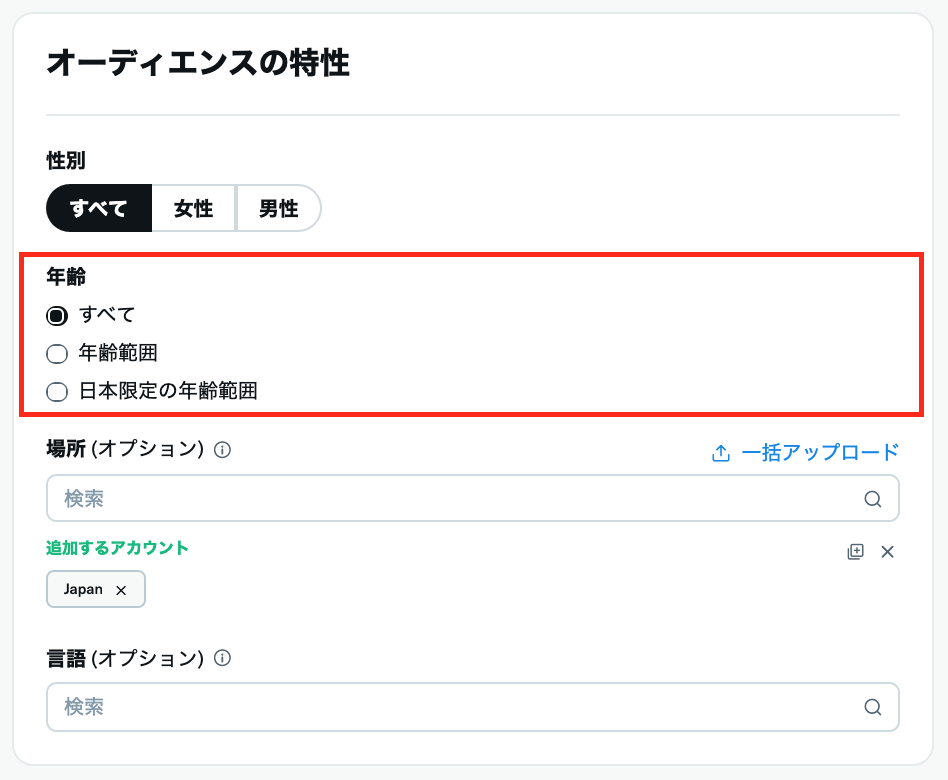Open the 一括アップロード link
The width and height of the screenshot is (948, 780).
pyautogui.click(x=820, y=452)
